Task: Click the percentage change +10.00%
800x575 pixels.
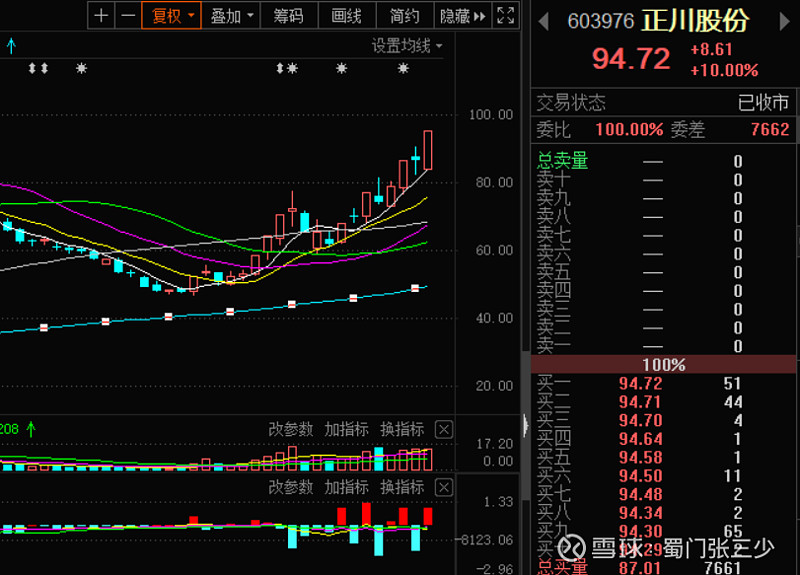Action: (x=724, y=70)
